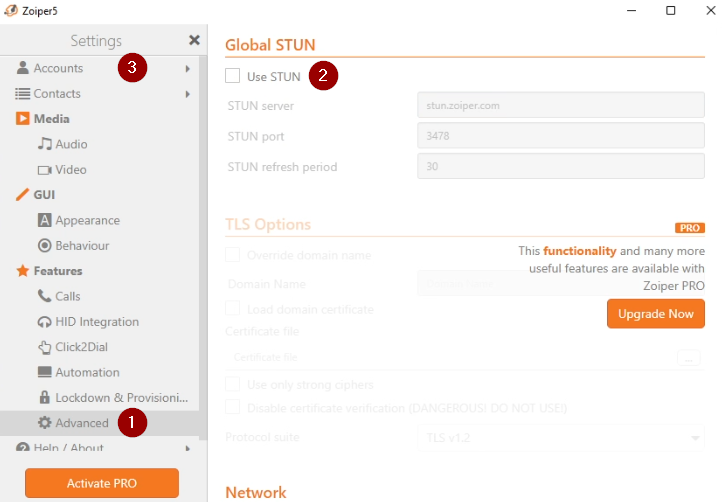722x502 pixels.
Task: Click the STUN port field
Action: 561,135
